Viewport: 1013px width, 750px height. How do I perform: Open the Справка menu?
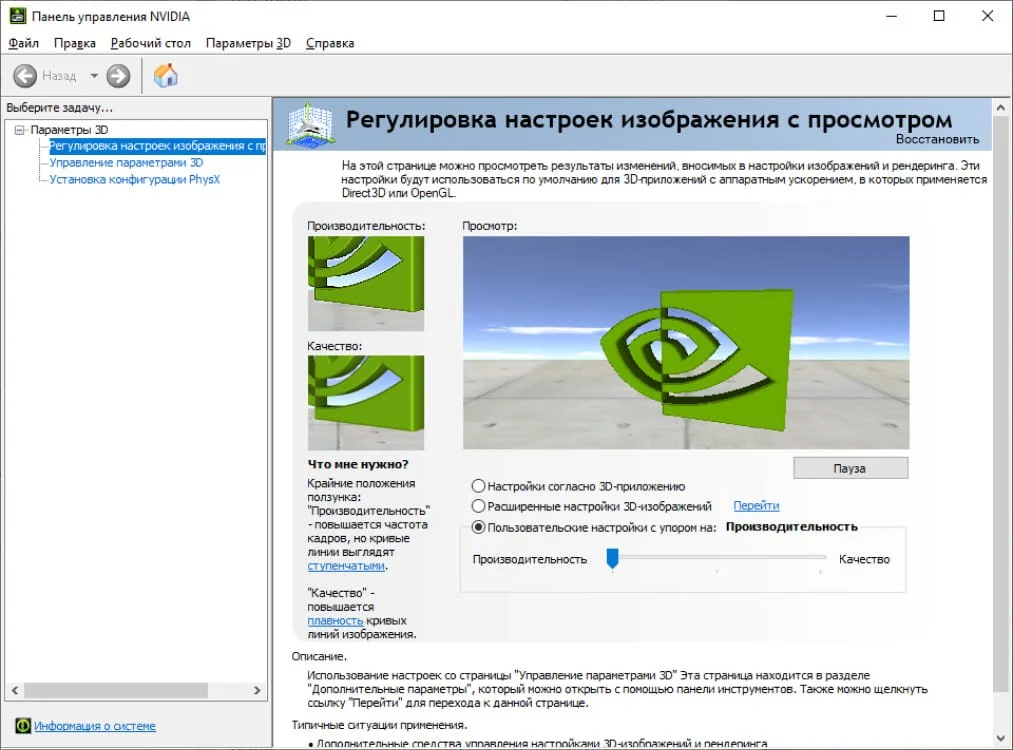pos(330,43)
